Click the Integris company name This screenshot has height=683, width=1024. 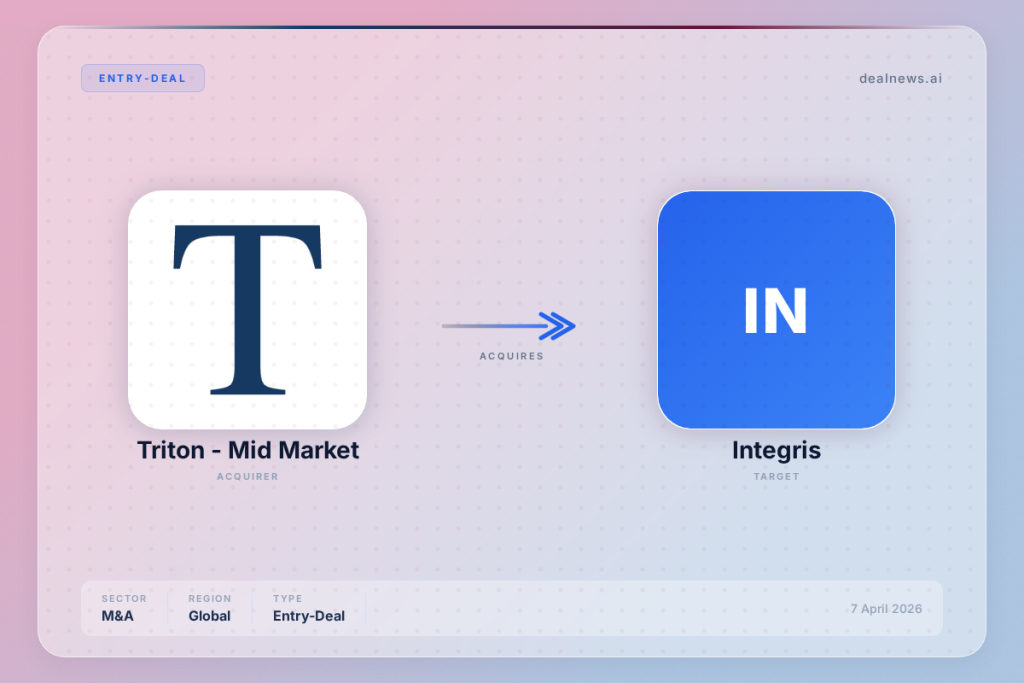point(776,450)
